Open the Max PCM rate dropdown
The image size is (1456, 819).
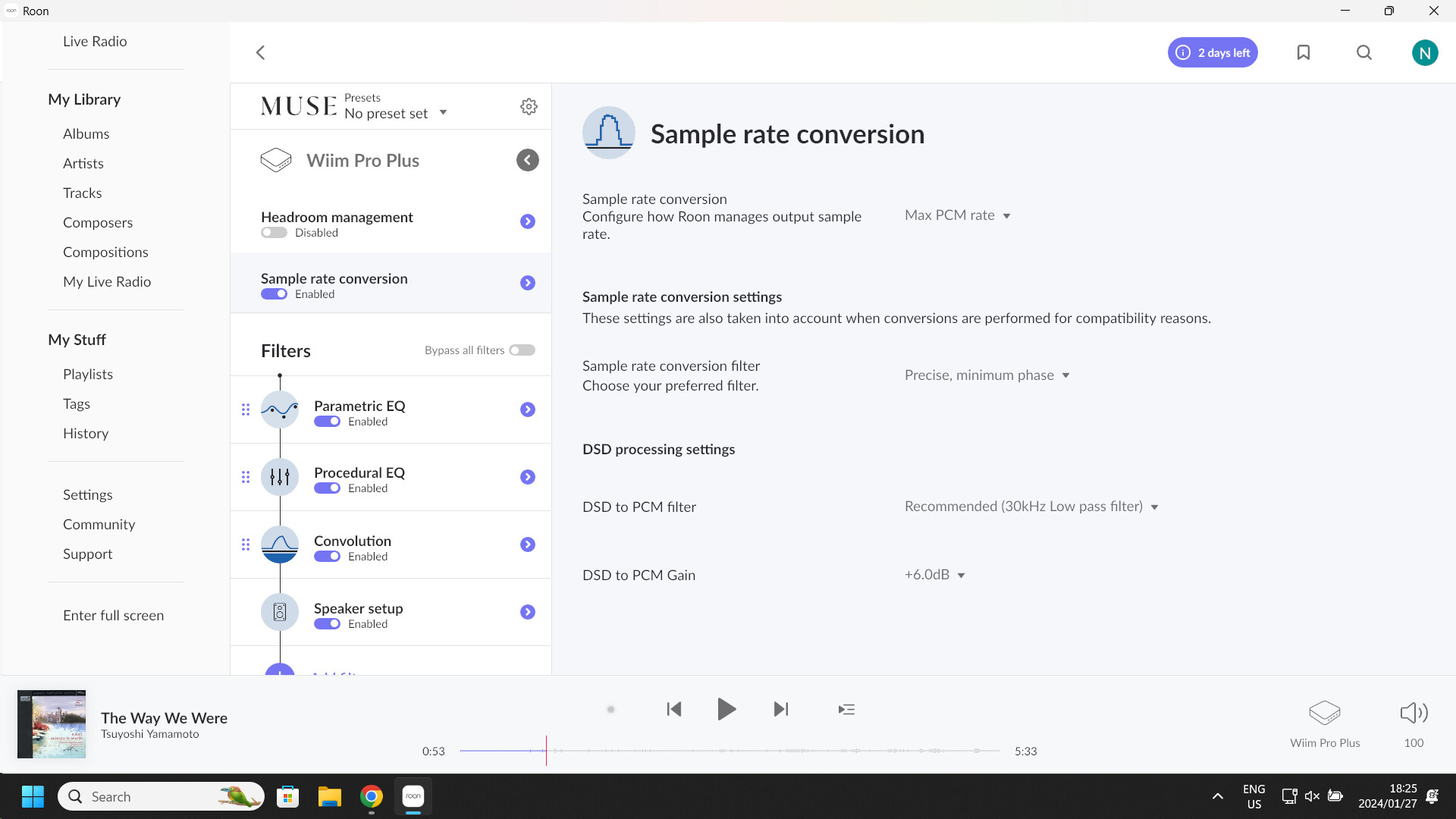957,215
